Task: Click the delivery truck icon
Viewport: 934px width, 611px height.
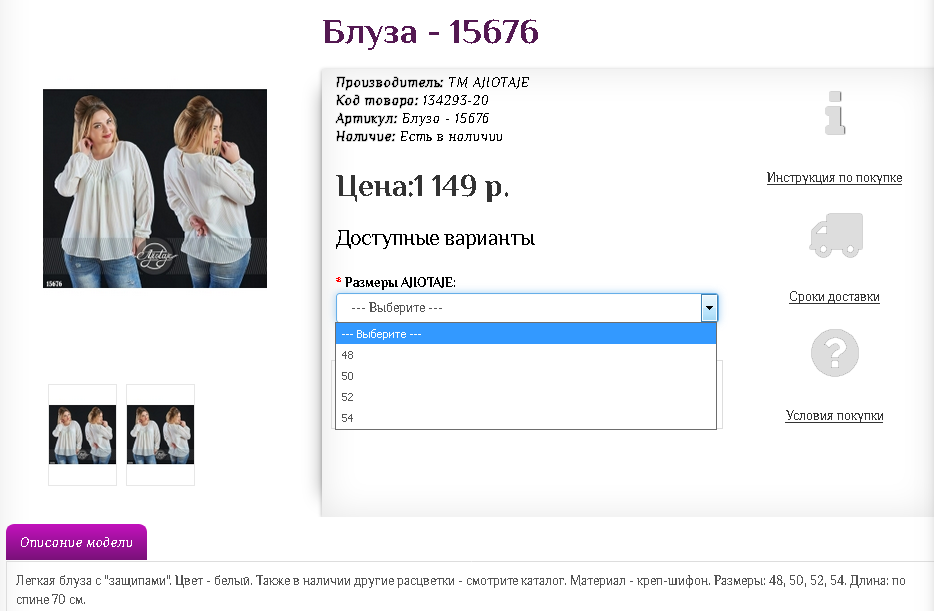Action: click(835, 236)
